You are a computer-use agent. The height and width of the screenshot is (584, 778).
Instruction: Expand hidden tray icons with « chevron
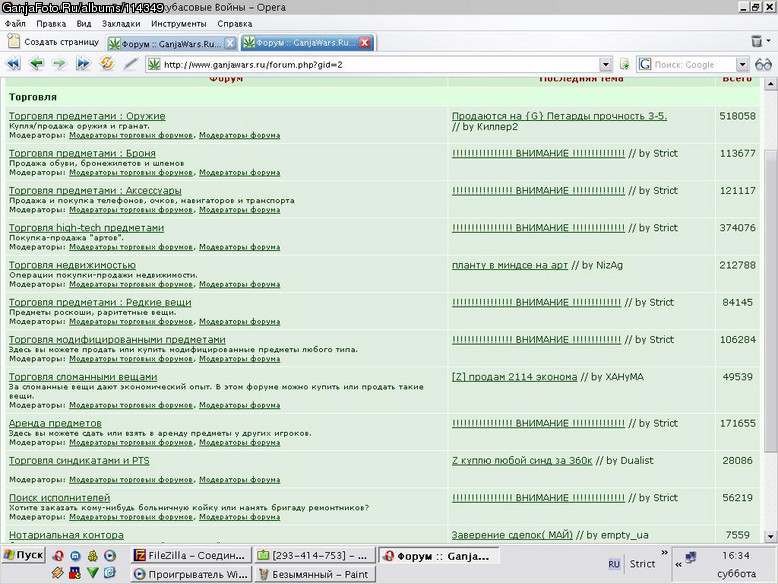678,564
